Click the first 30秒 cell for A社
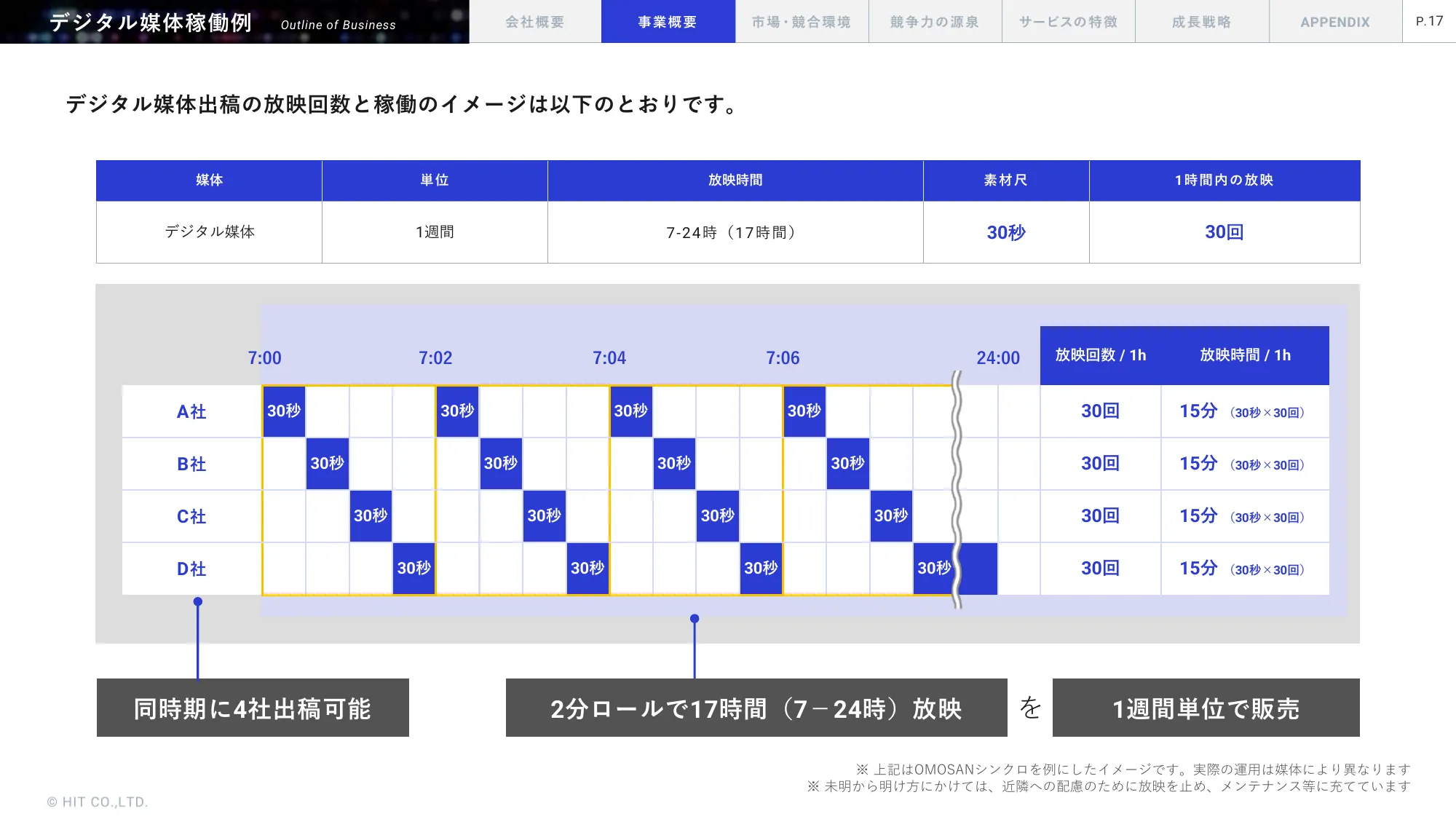The image size is (1456, 819). [284, 411]
